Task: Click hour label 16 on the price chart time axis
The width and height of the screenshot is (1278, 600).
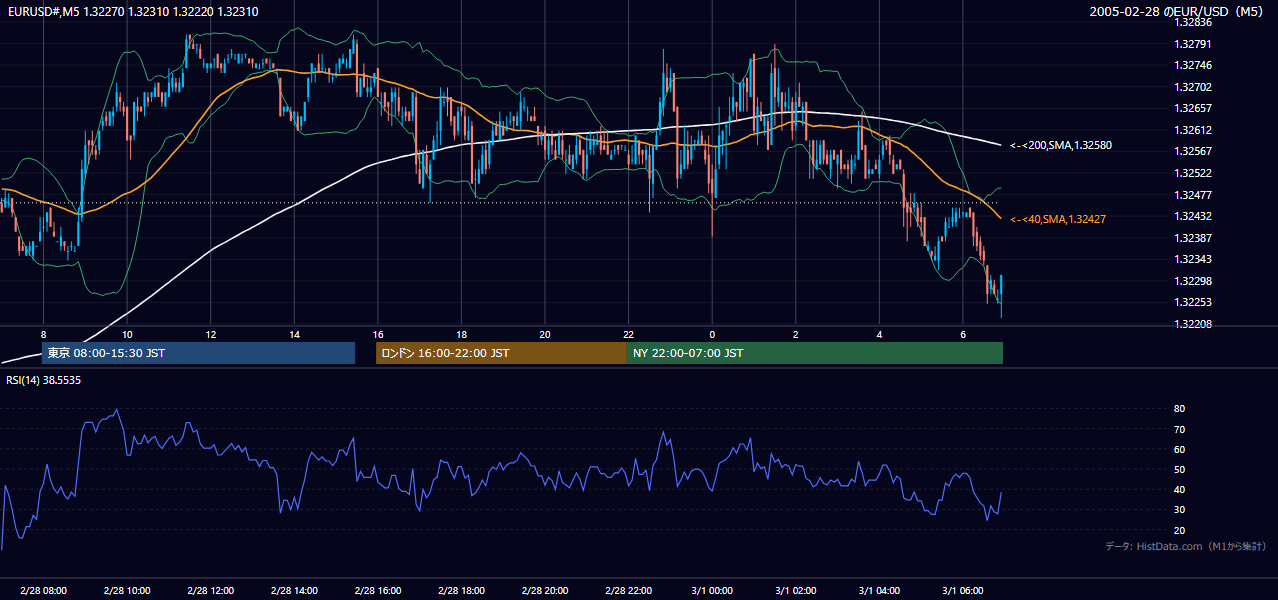Action: pos(377,334)
